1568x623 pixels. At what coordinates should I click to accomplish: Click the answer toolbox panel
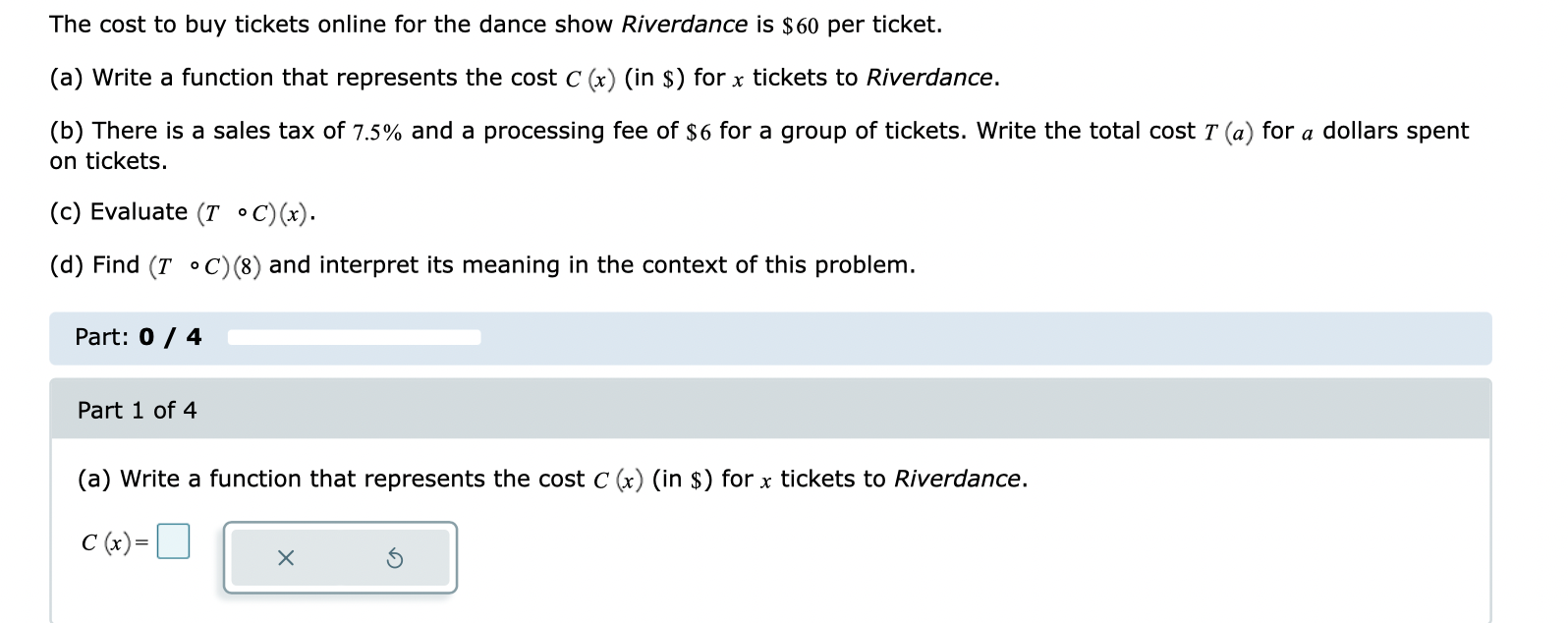coord(340,558)
